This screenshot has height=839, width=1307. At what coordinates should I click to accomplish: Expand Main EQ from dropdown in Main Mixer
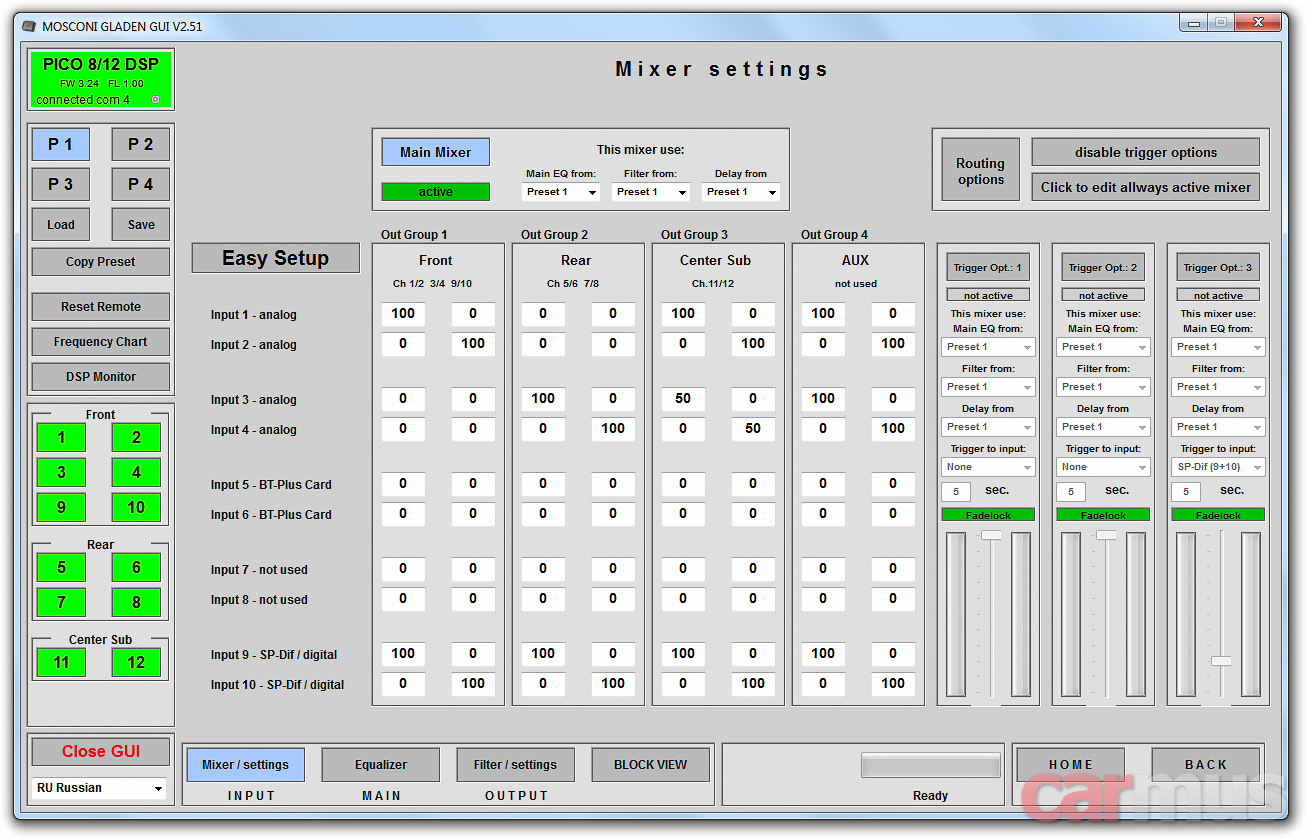[x=560, y=192]
